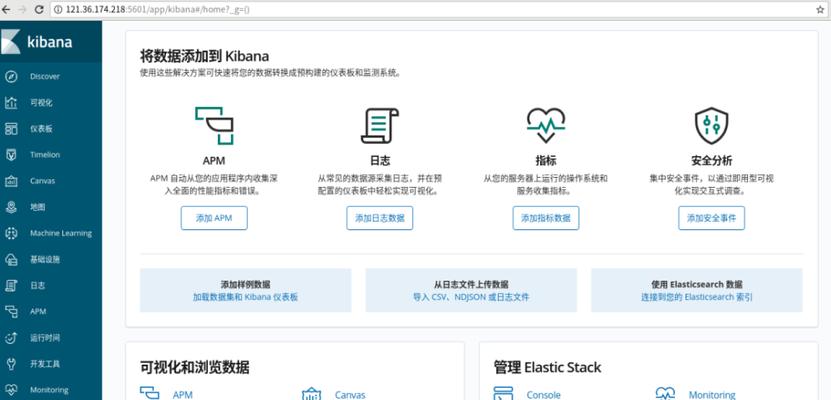Open Console link under 管理 Elastic Stack
The image size is (831, 400).
coord(543,395)
